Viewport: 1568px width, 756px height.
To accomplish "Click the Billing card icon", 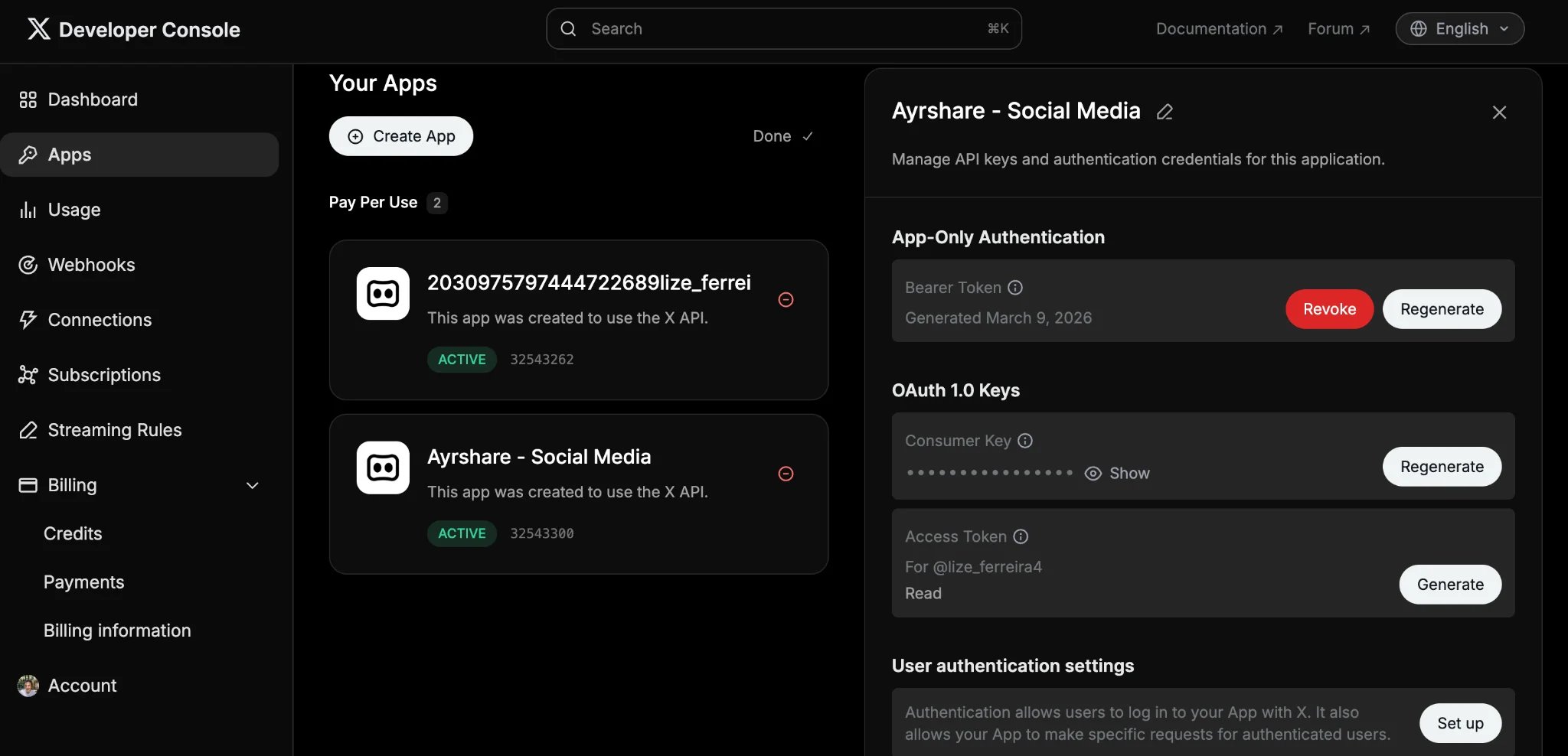I will (x=28, y=485).
